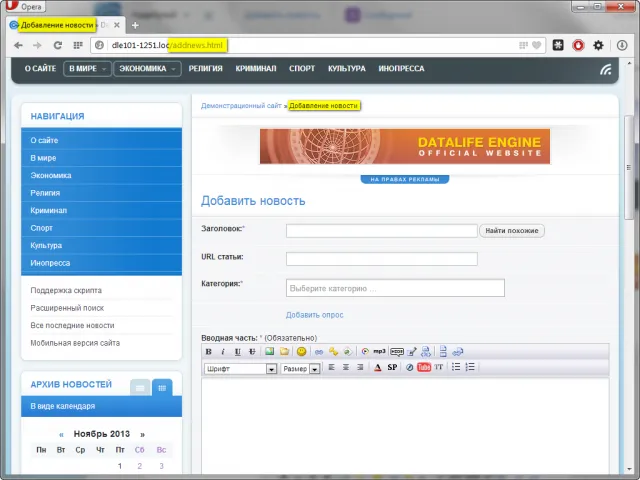Screen dimensions: 640x480
Task: Insert a bulleted list
Action: pyautogui.click(x=456, y=367)
